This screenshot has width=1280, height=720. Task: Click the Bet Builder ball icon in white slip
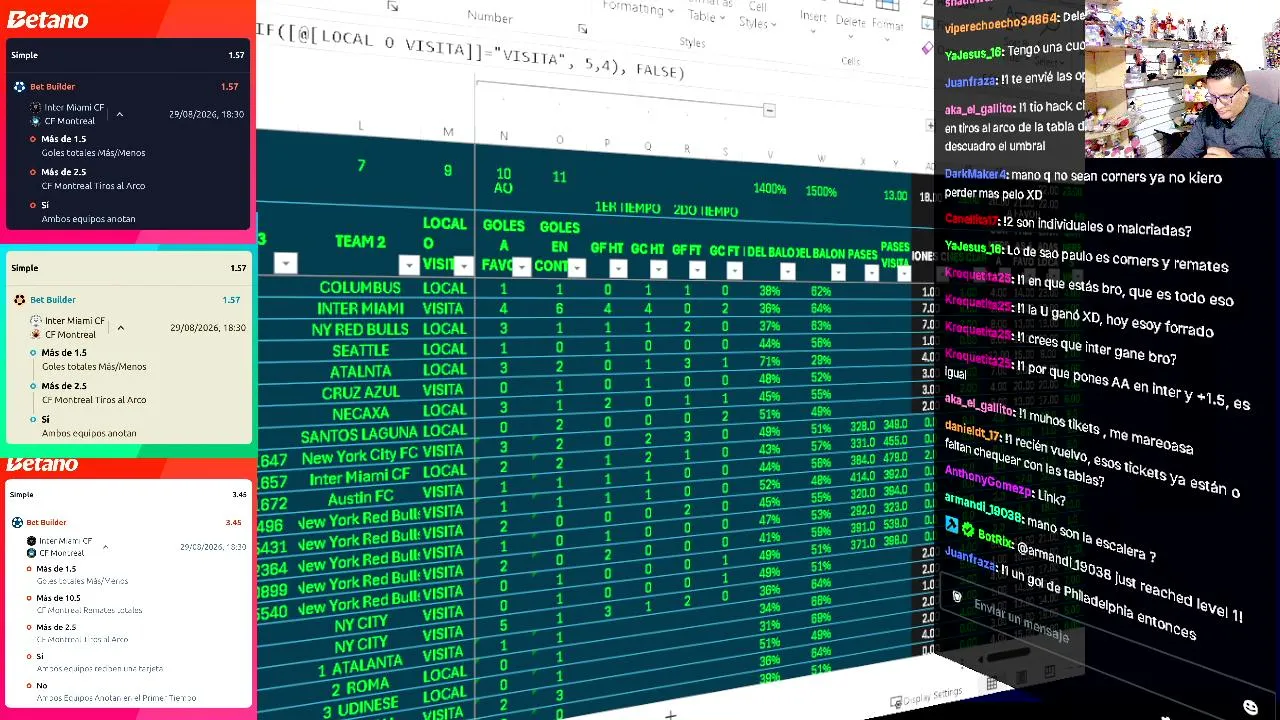pyautogui.click(x=17, y=522)
